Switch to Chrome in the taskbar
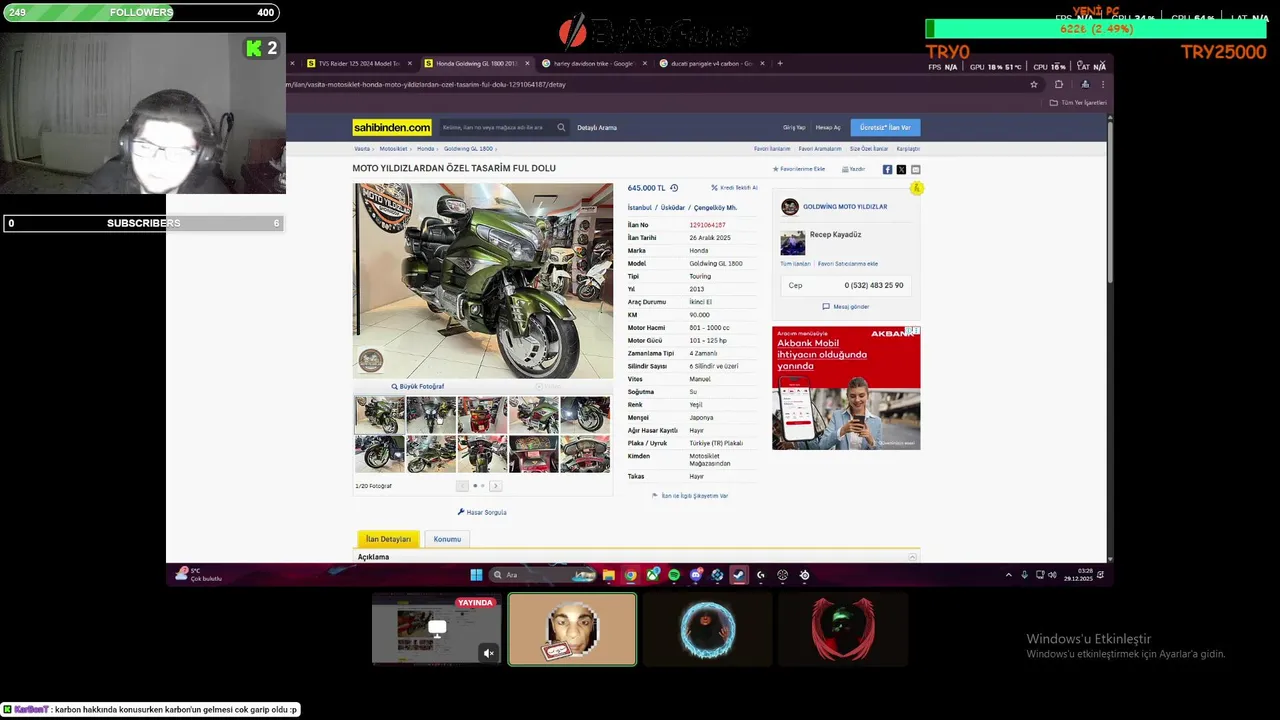This screenshot has height=720, width=1280. tap(630, 575)
